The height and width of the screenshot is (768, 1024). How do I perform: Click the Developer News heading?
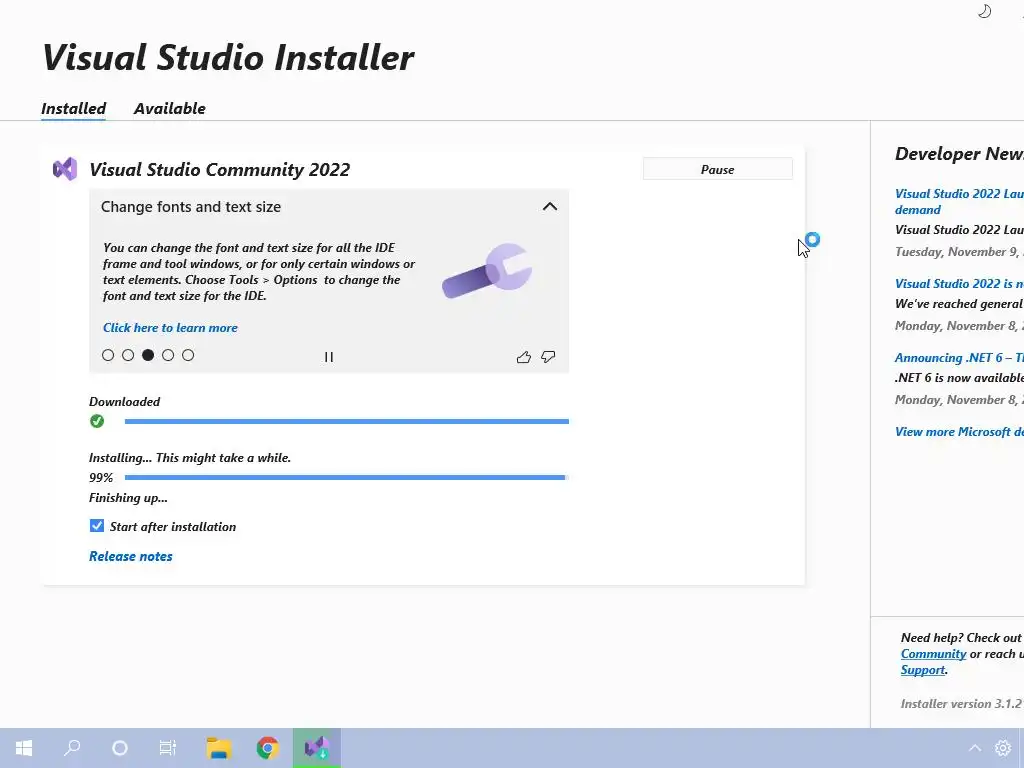click(x=959, y=154)
